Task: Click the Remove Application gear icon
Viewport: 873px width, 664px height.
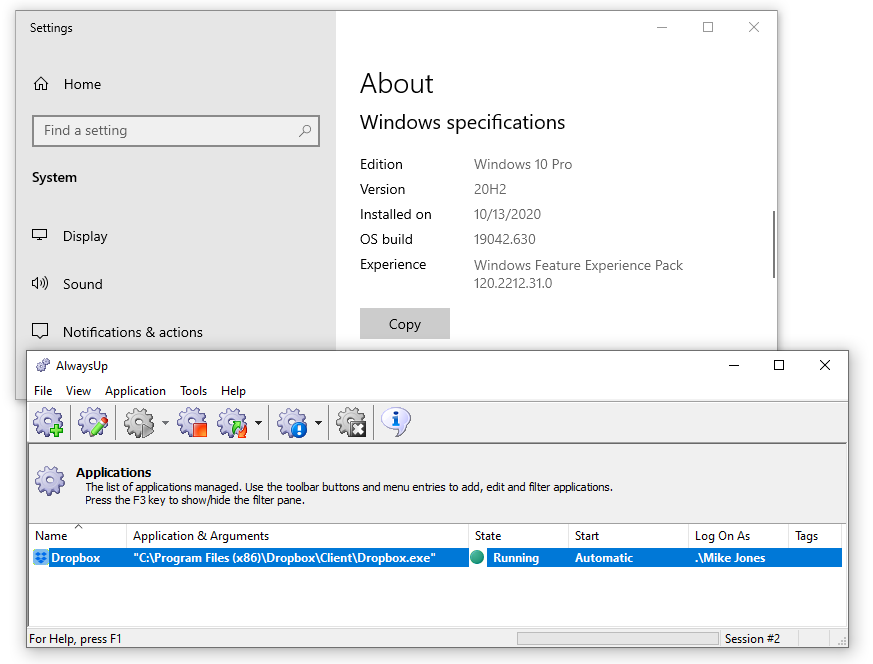Action: (x=351, y=422)
